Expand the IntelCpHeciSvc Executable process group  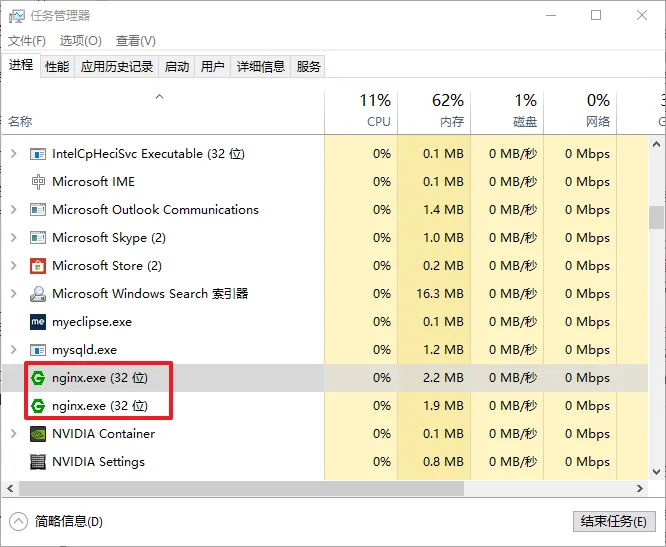click(13, 154)
